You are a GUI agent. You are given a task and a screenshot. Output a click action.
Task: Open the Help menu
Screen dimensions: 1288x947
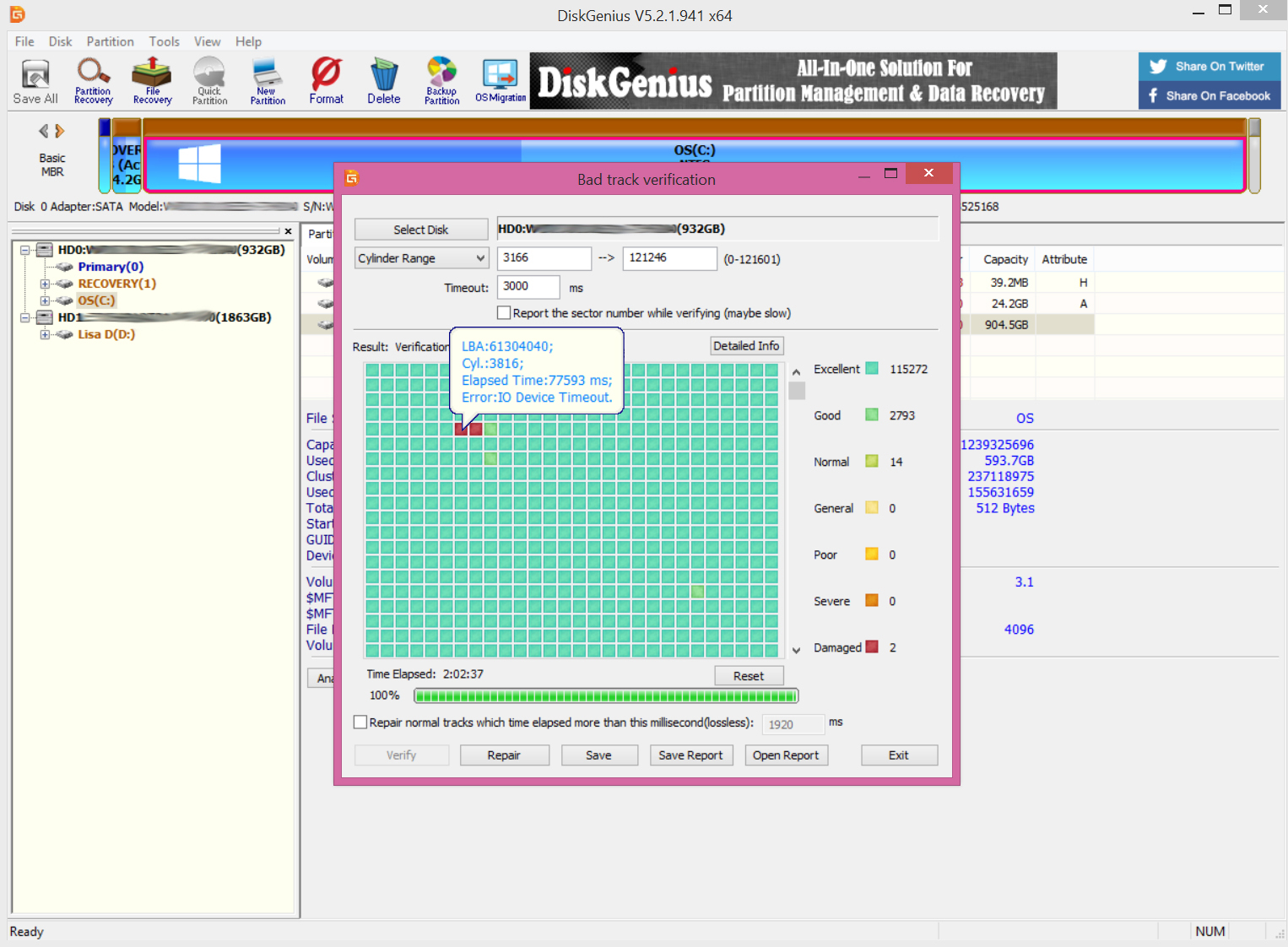(x=248, y=41)
